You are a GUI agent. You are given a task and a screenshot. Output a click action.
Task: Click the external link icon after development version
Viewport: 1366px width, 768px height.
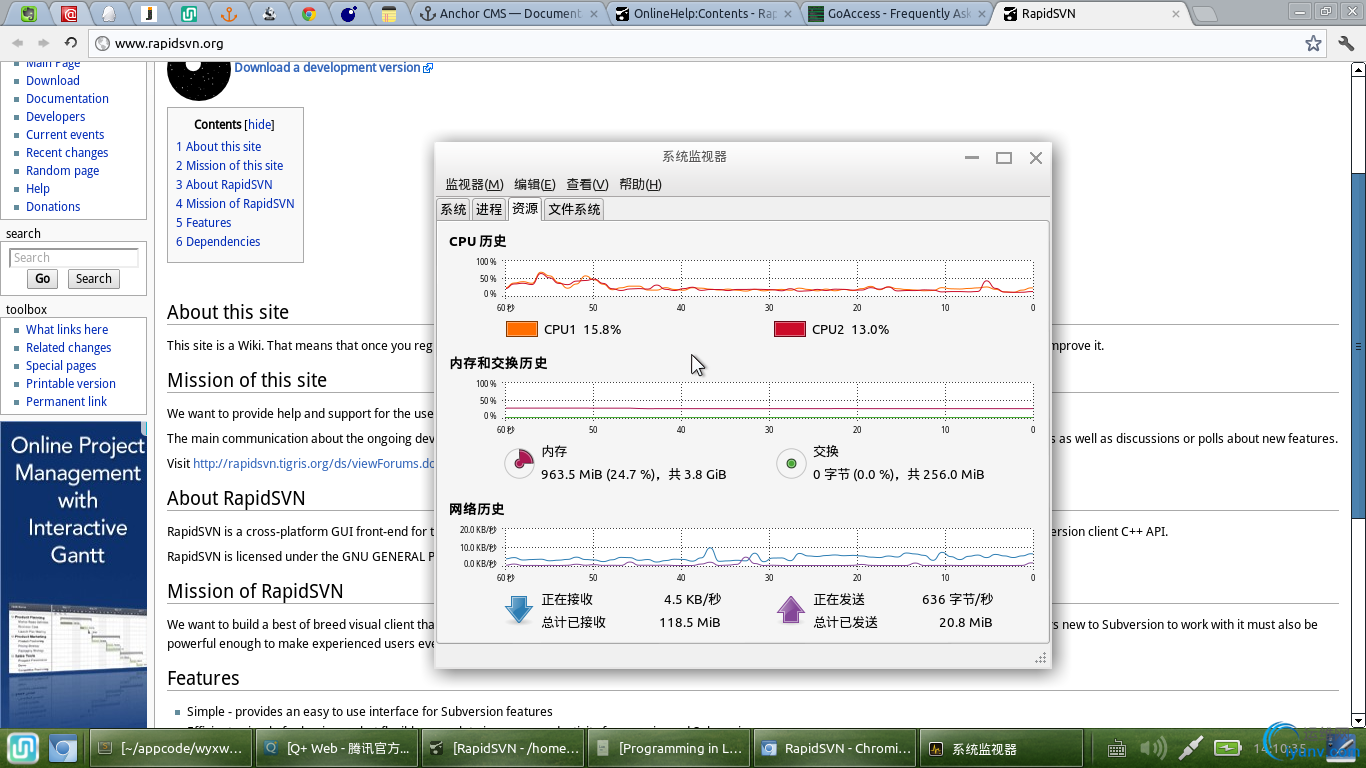[x=428, y=68]
